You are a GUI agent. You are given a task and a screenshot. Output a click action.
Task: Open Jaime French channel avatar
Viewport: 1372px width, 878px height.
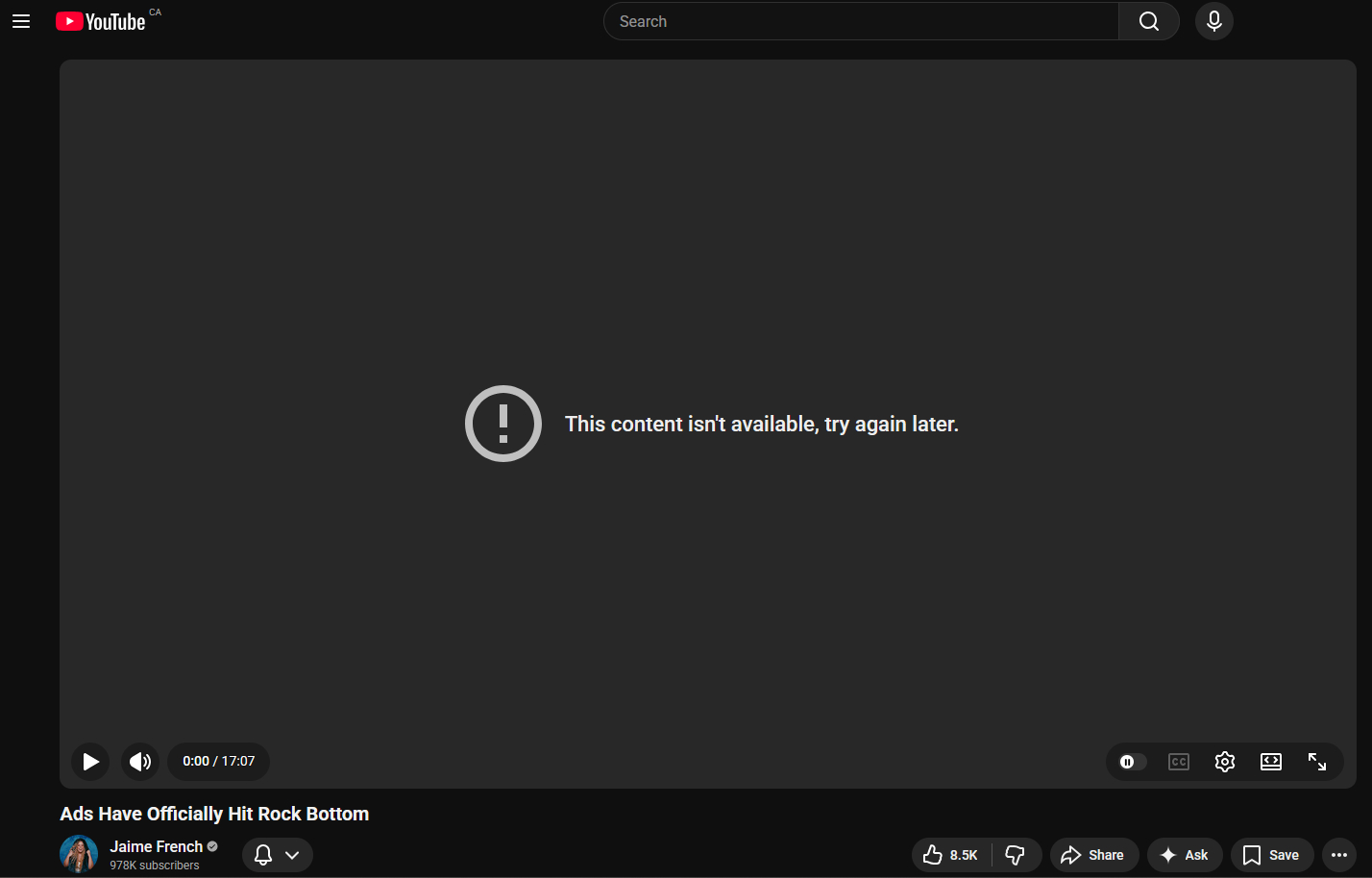tap(79, 854)
